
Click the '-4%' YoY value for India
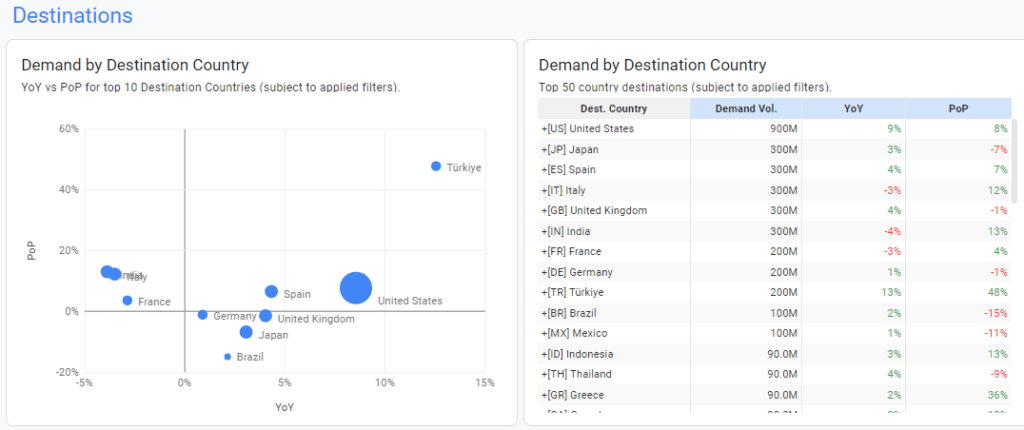893,231
